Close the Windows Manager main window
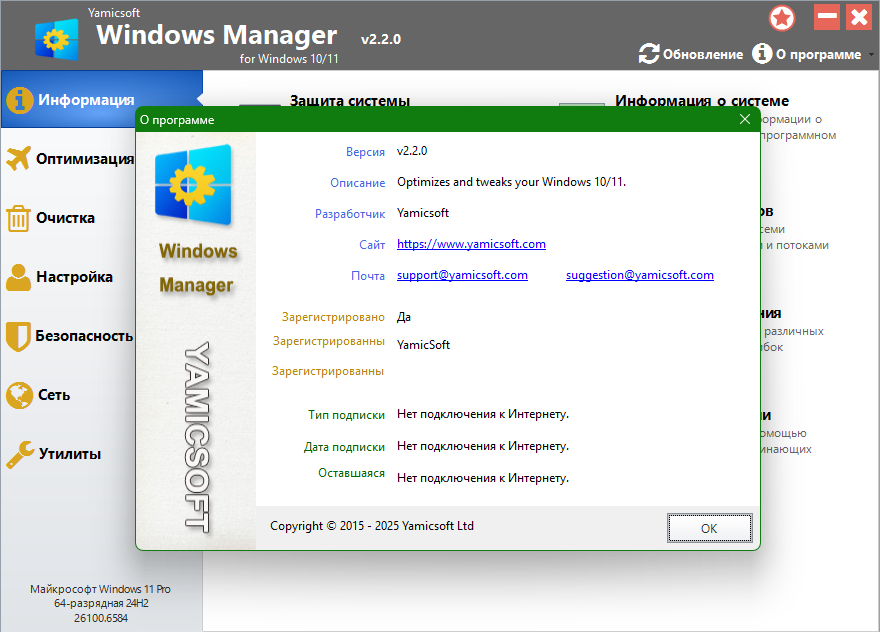 click(x=859, y=17)
